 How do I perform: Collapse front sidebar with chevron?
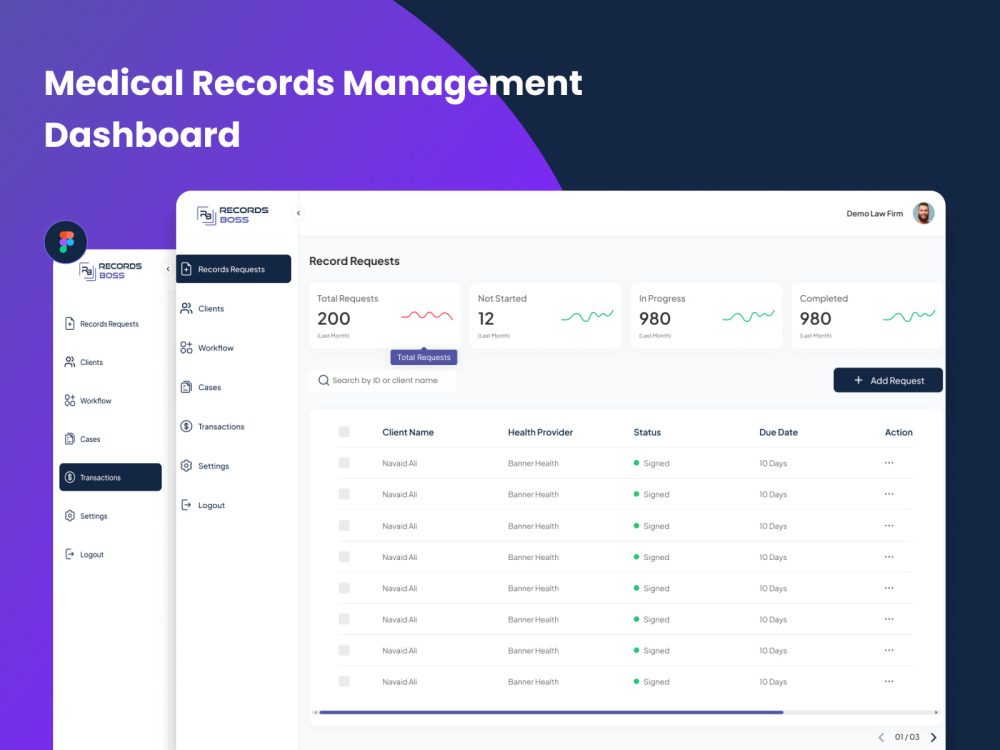[298, 213]
